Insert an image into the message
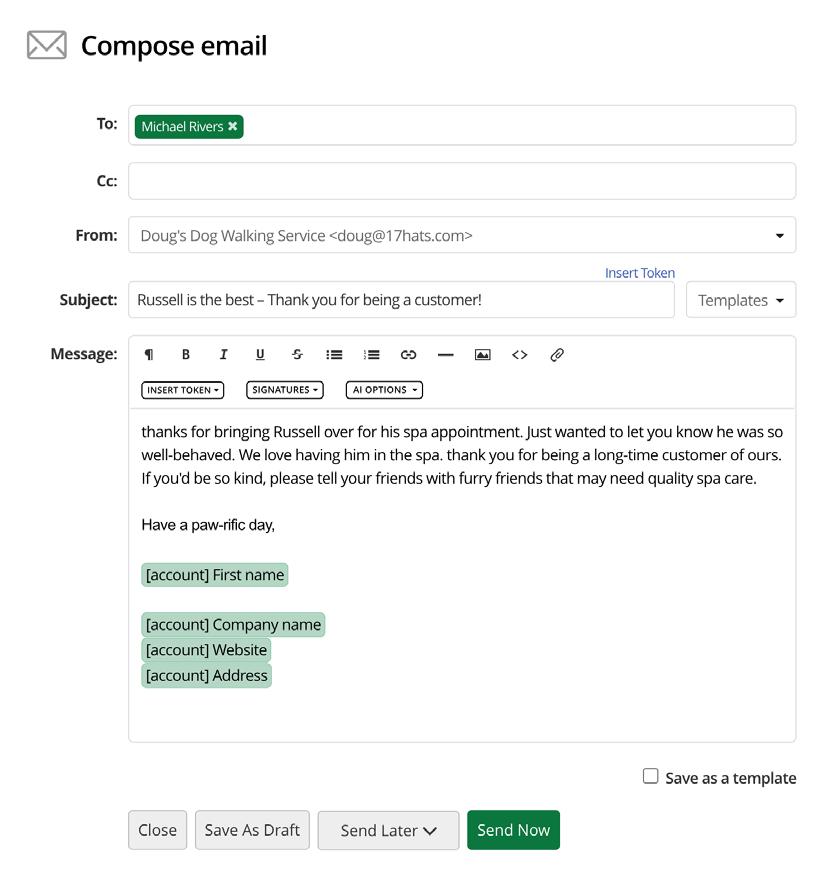The height and width of the screenshot is (896, 823). click(x=482, y=354)
